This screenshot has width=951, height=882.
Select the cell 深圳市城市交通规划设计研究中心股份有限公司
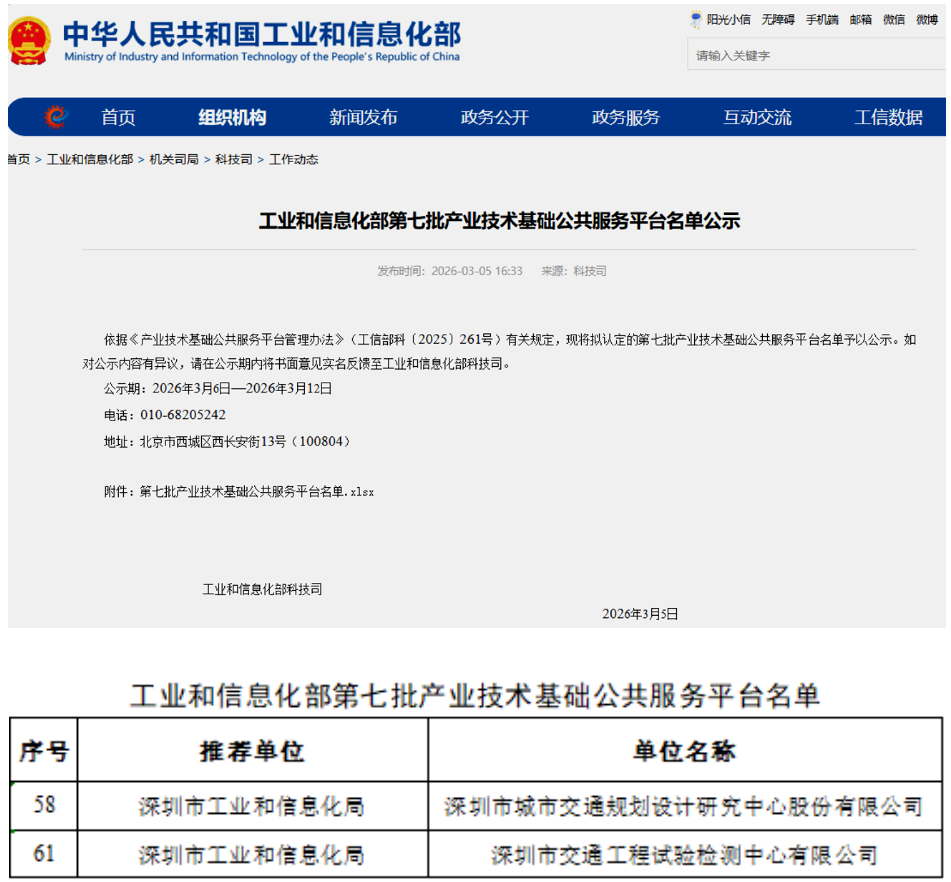click(x=684, y=807)
